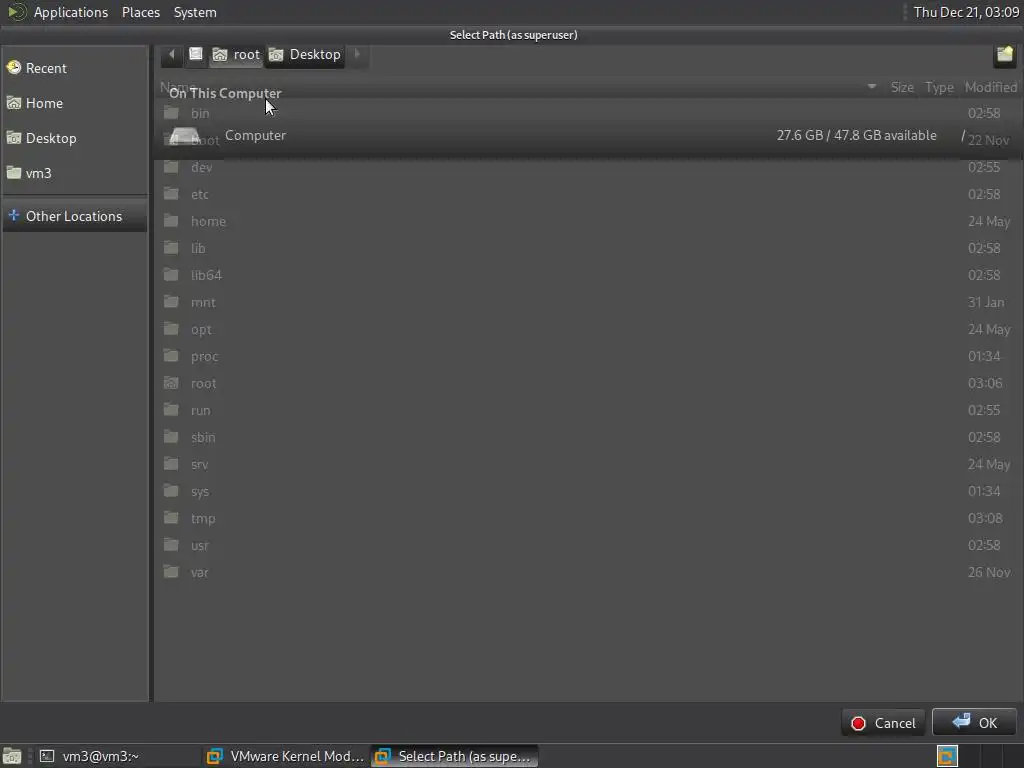Open the Places menu
This screenshot has height=768, width=1024.
click(141, 12)
